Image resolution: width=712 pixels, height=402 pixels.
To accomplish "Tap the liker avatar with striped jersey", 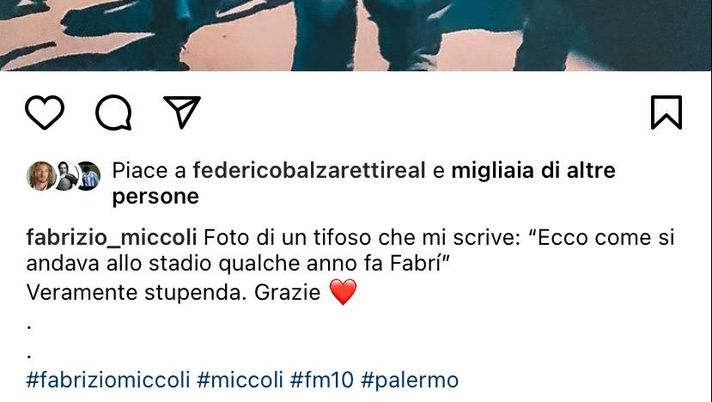I will click(x=89, y=175).
